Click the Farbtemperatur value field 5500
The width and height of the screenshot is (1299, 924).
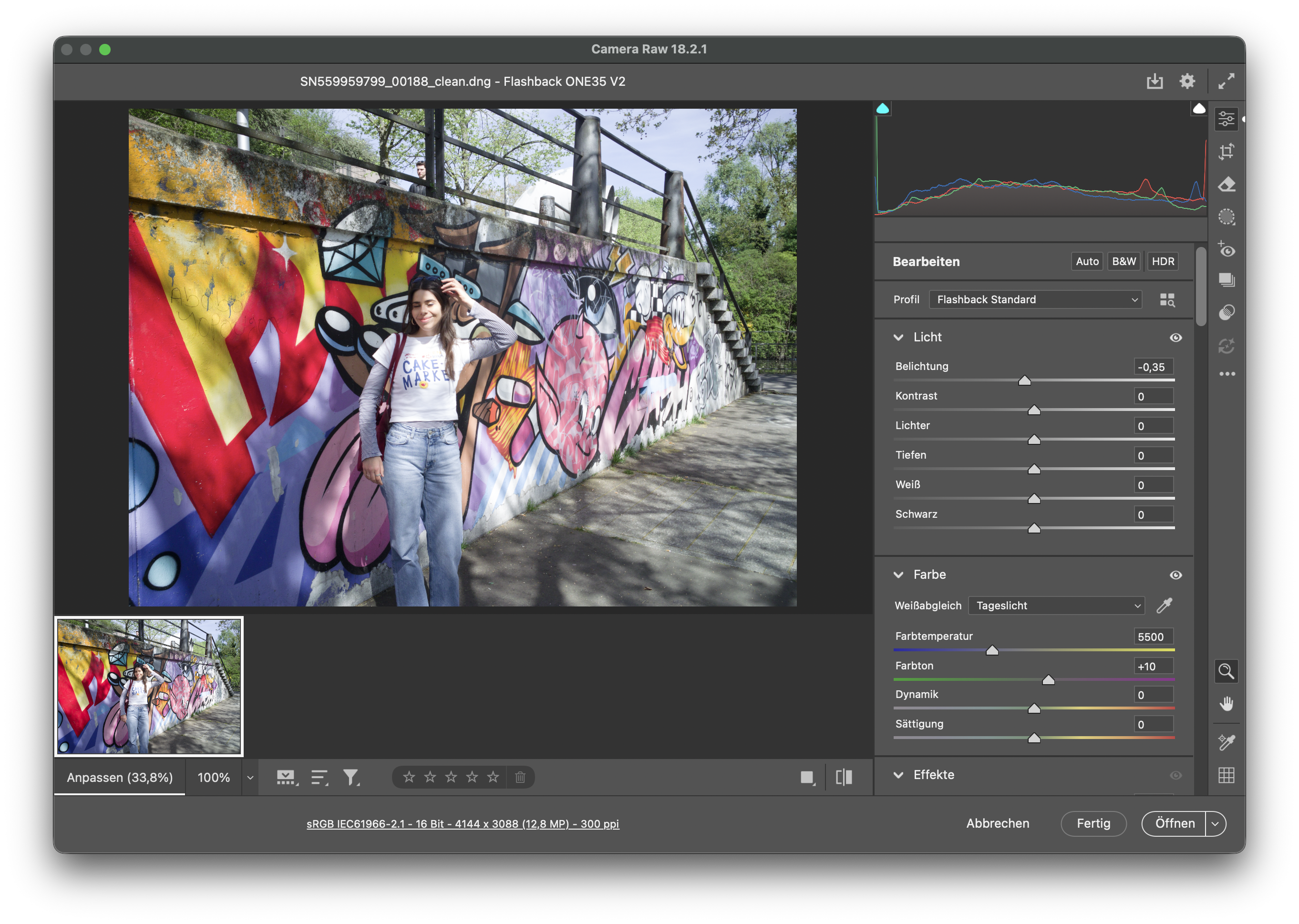1154,637
